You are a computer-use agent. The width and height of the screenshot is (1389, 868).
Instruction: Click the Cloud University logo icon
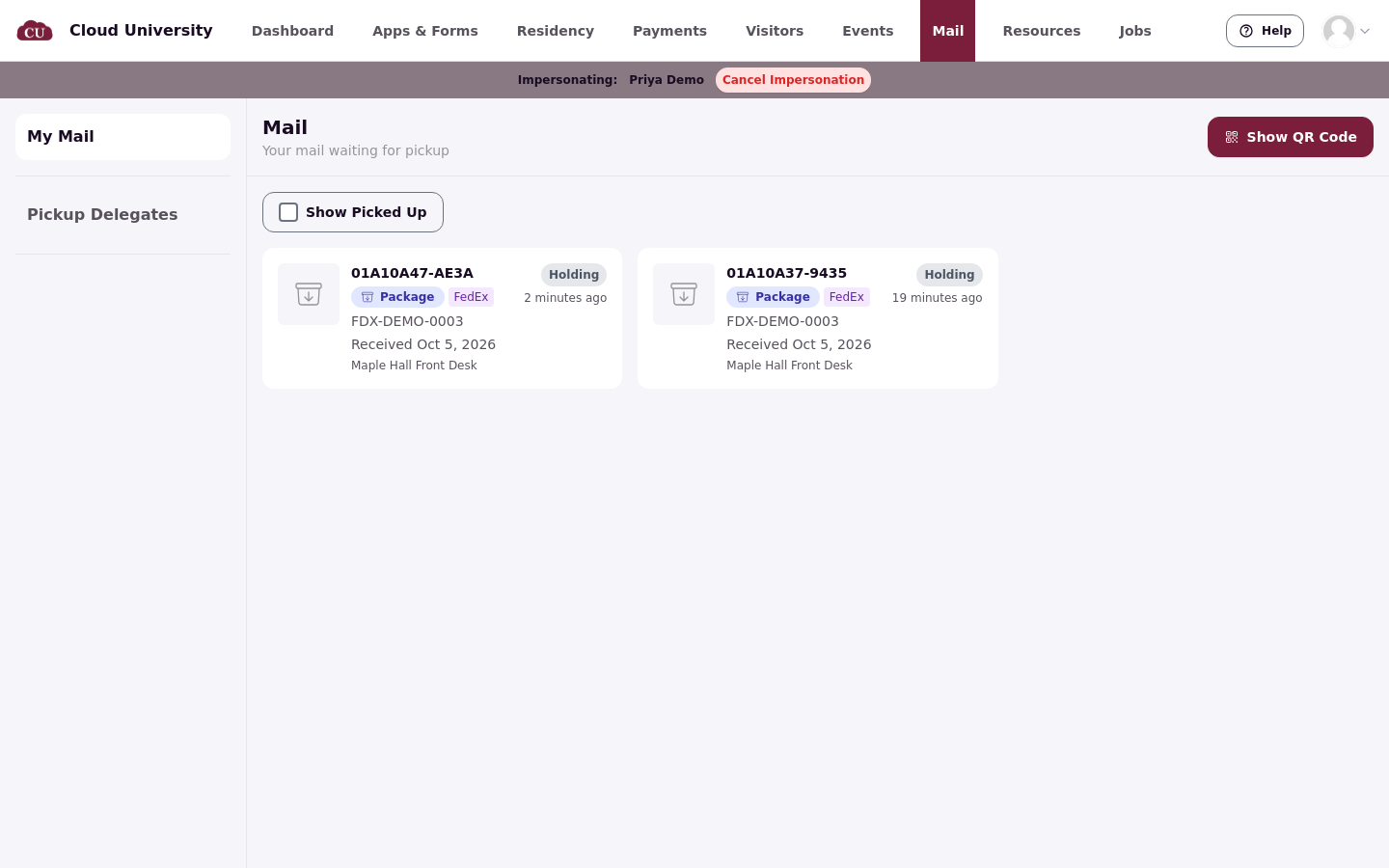pyautogui.click(x=35, y=31)
